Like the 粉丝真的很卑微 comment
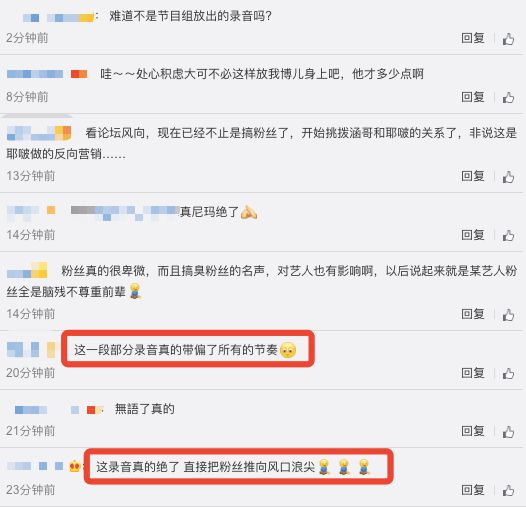526x507 pixels. point(508,315)
